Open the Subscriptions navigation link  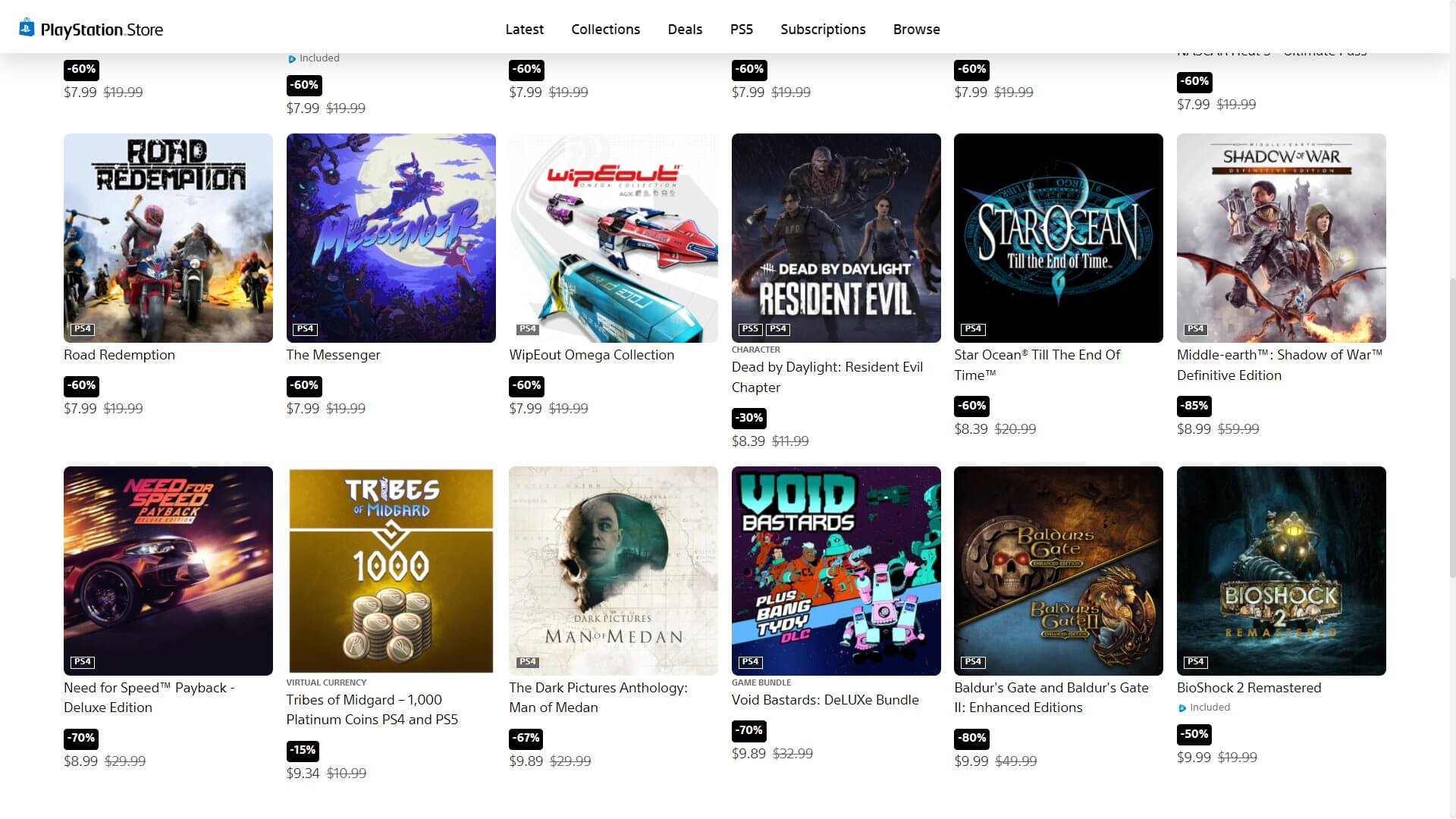click(823, 29)
